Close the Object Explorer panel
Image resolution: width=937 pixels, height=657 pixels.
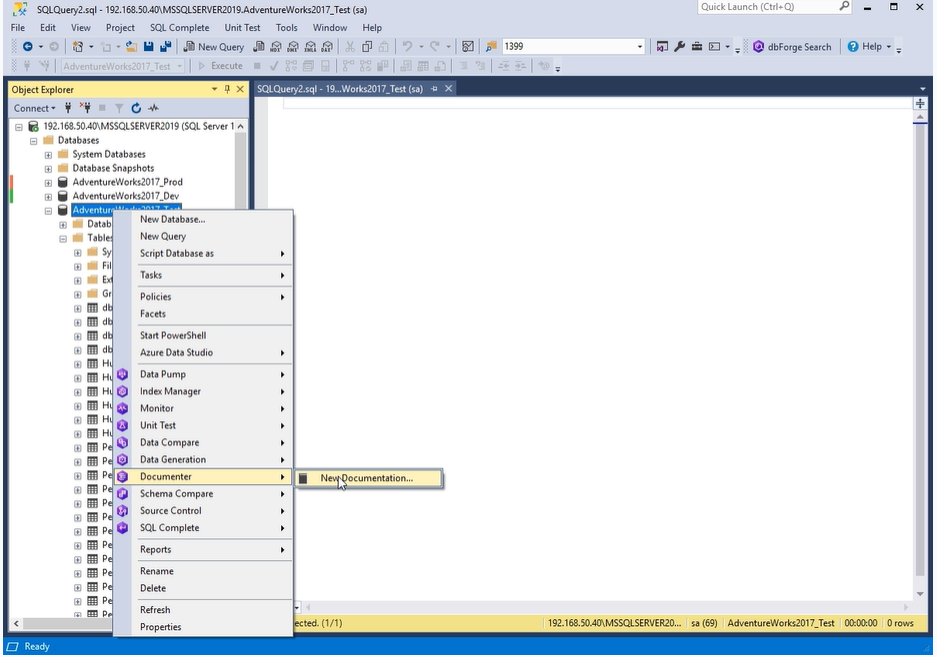point(240,89)
